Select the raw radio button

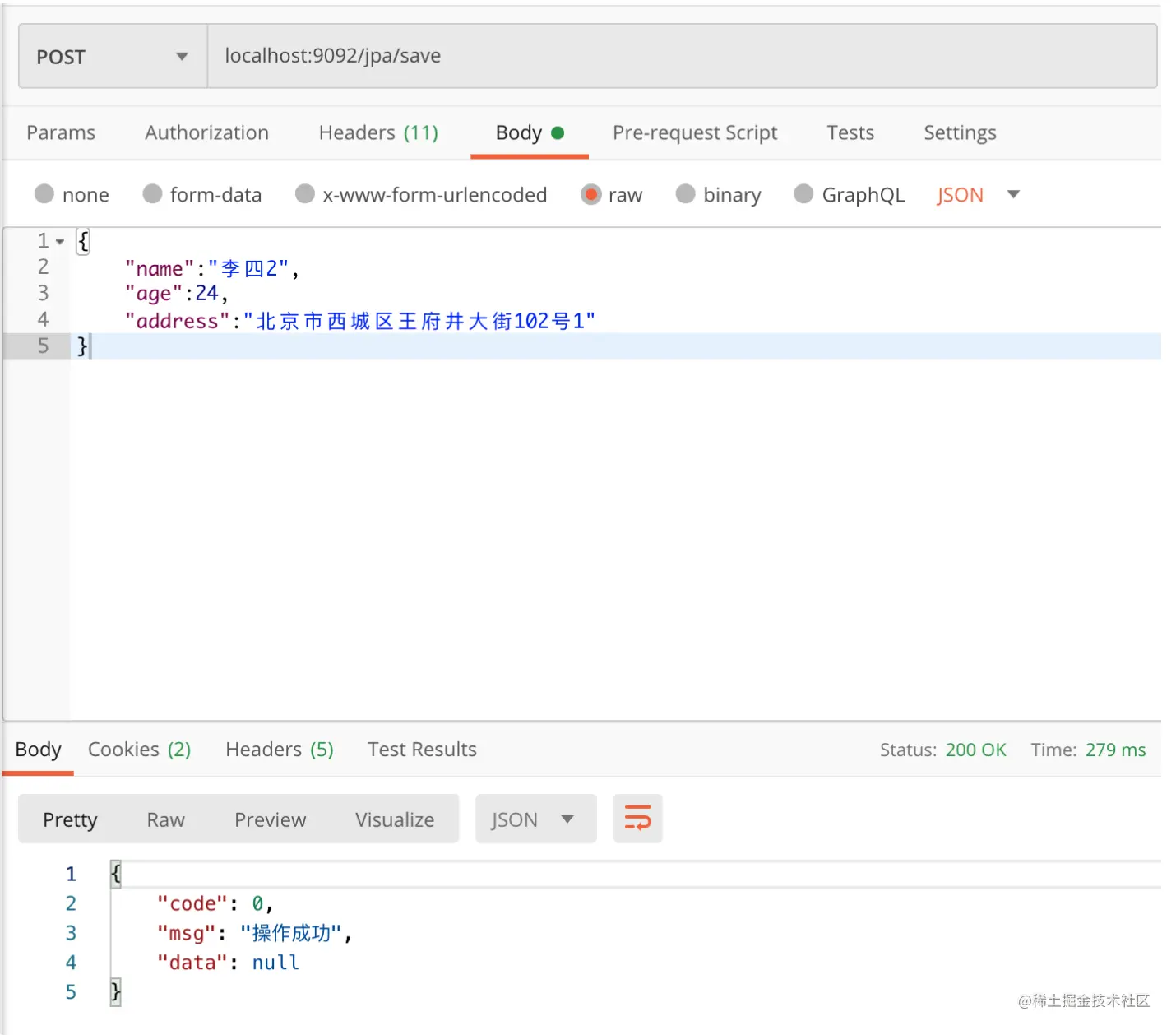[590, 194]
